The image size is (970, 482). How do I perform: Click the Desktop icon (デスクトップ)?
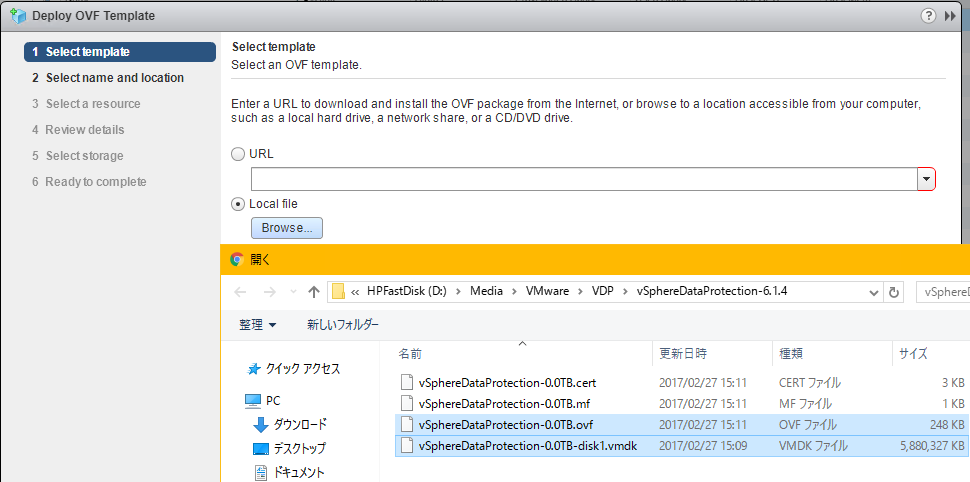coord(261,449)
